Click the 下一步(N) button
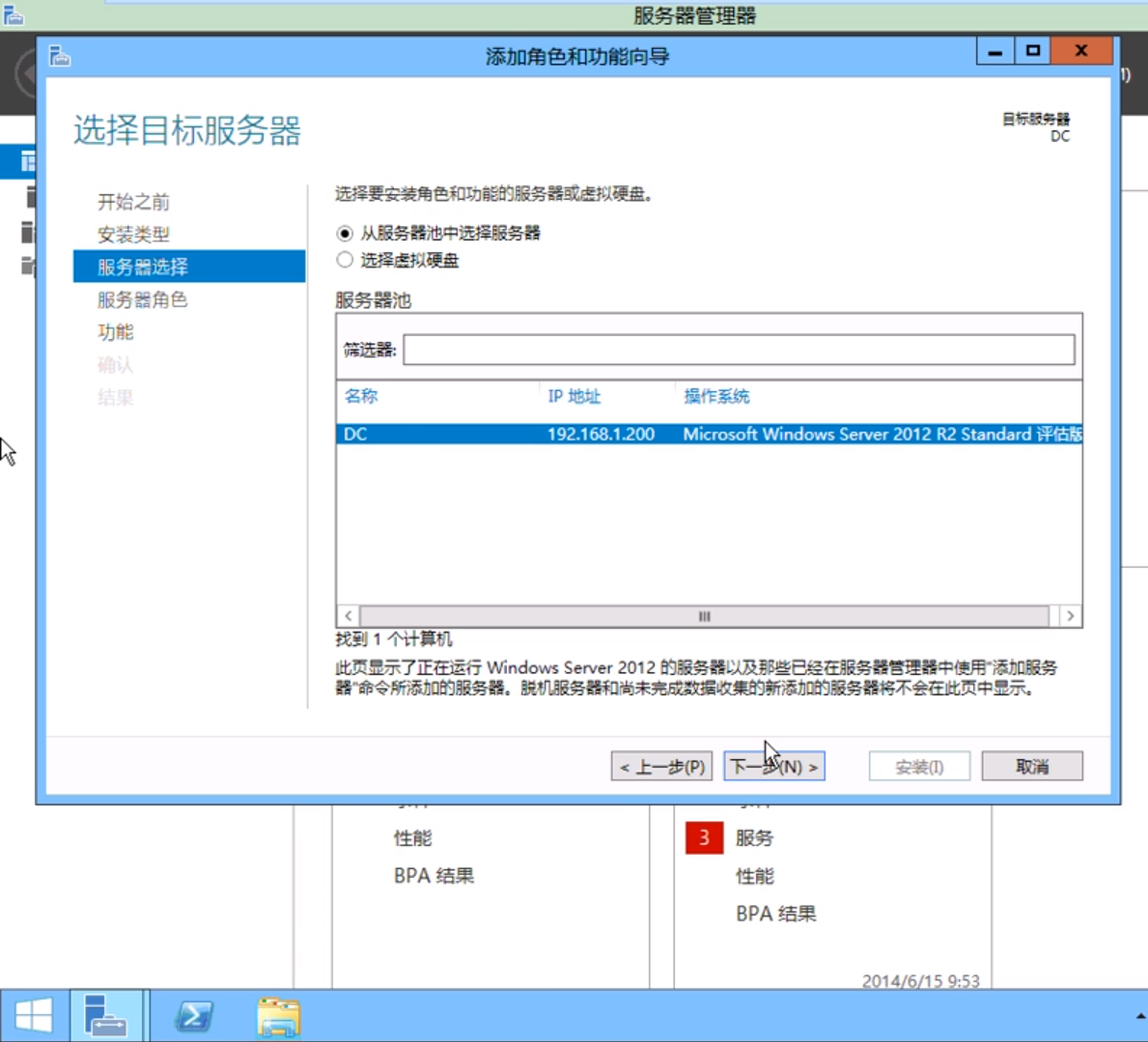Viewport: 1148px width, 1042px height. (774, 767)
